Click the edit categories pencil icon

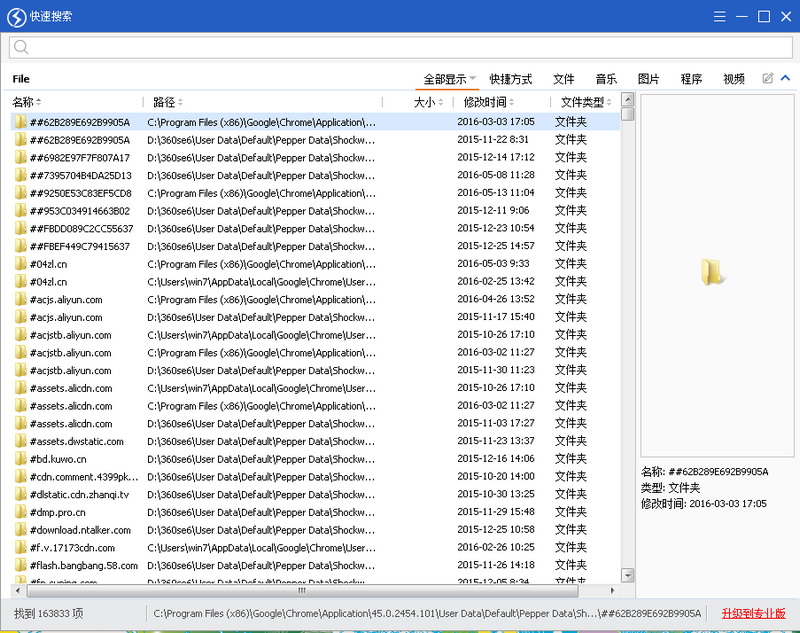pos(768,79)
